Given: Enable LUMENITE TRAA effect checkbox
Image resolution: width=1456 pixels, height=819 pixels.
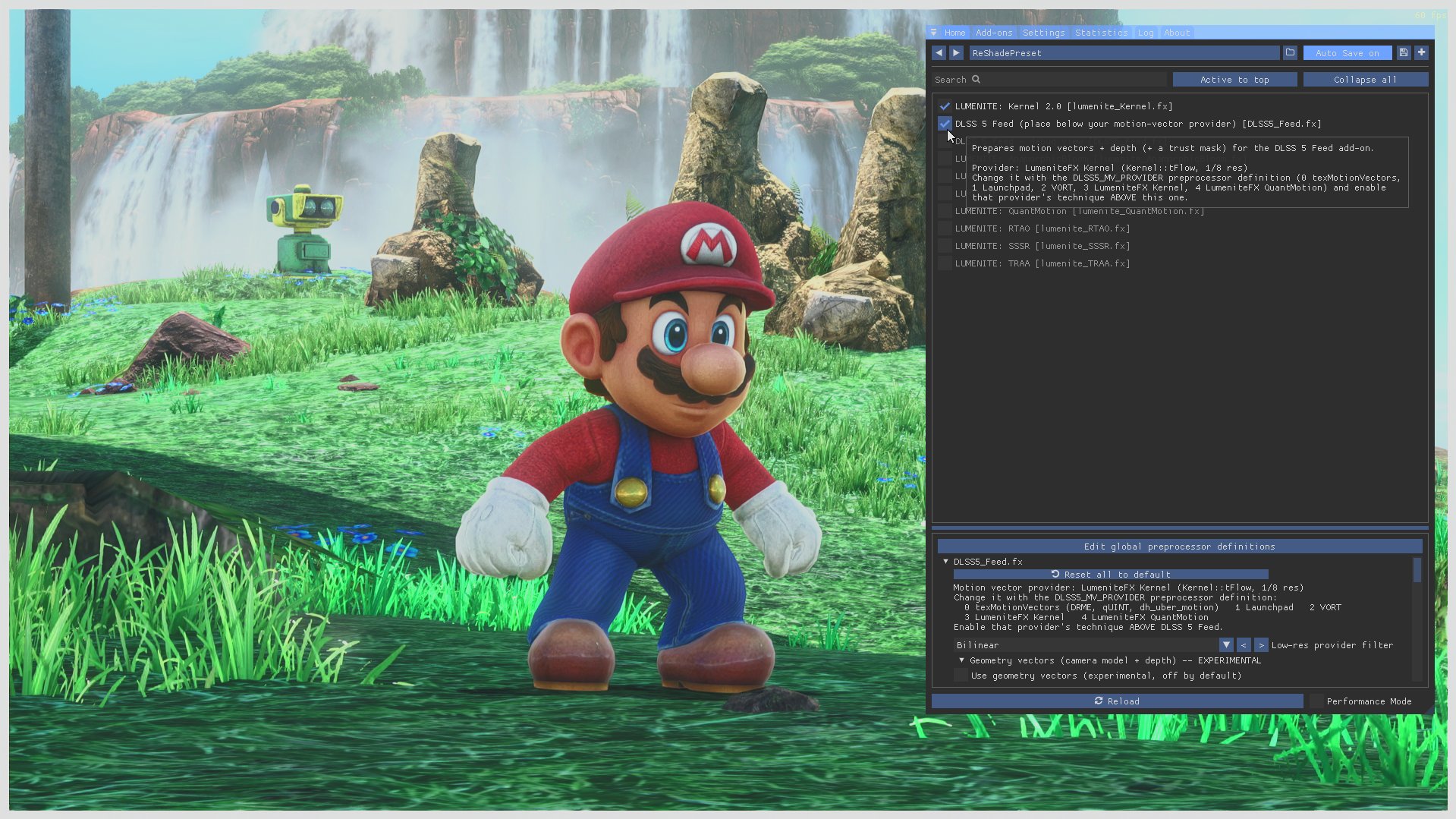Looking at the screenshot, I should [x=945, y=263].
